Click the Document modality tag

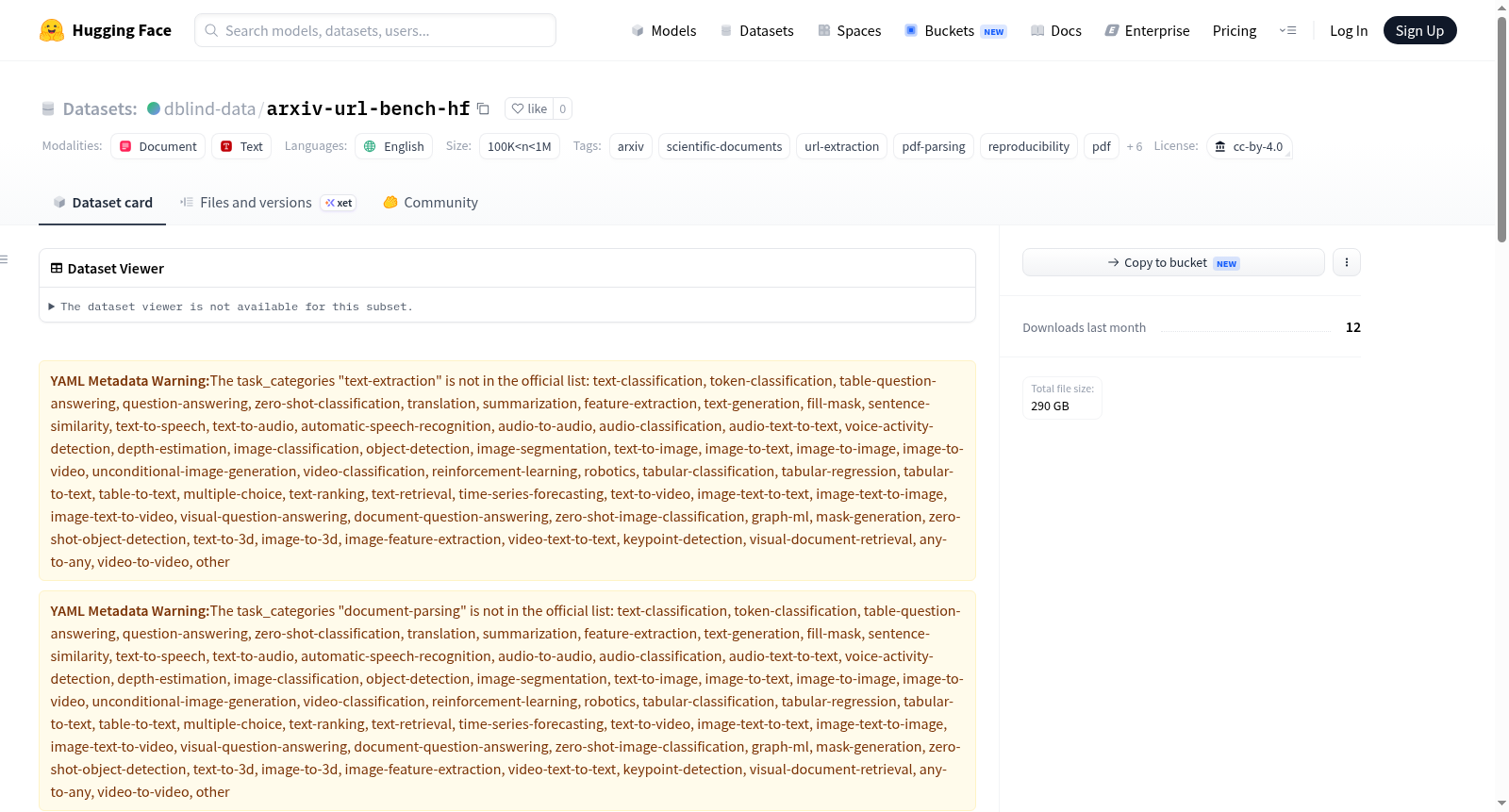[158, 146]
